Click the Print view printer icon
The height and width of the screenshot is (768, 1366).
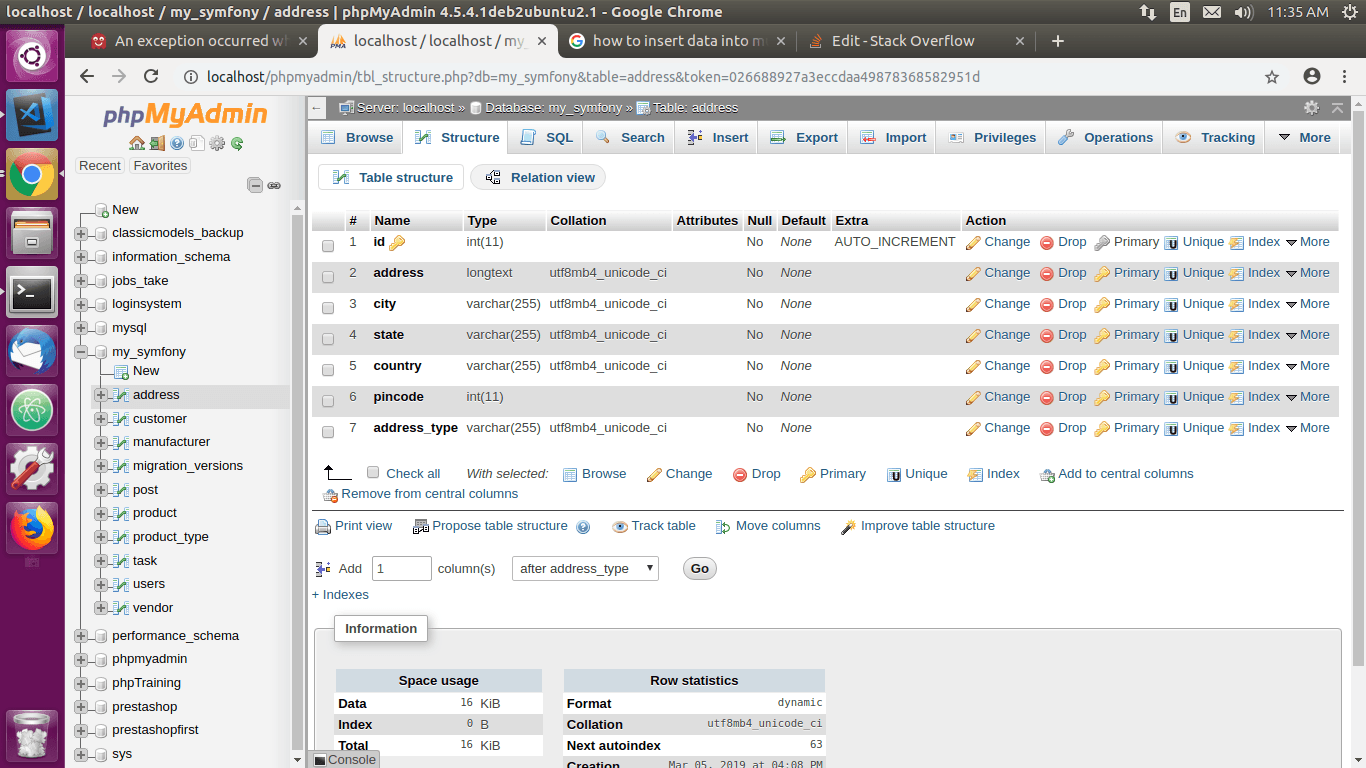pos(323,527)
